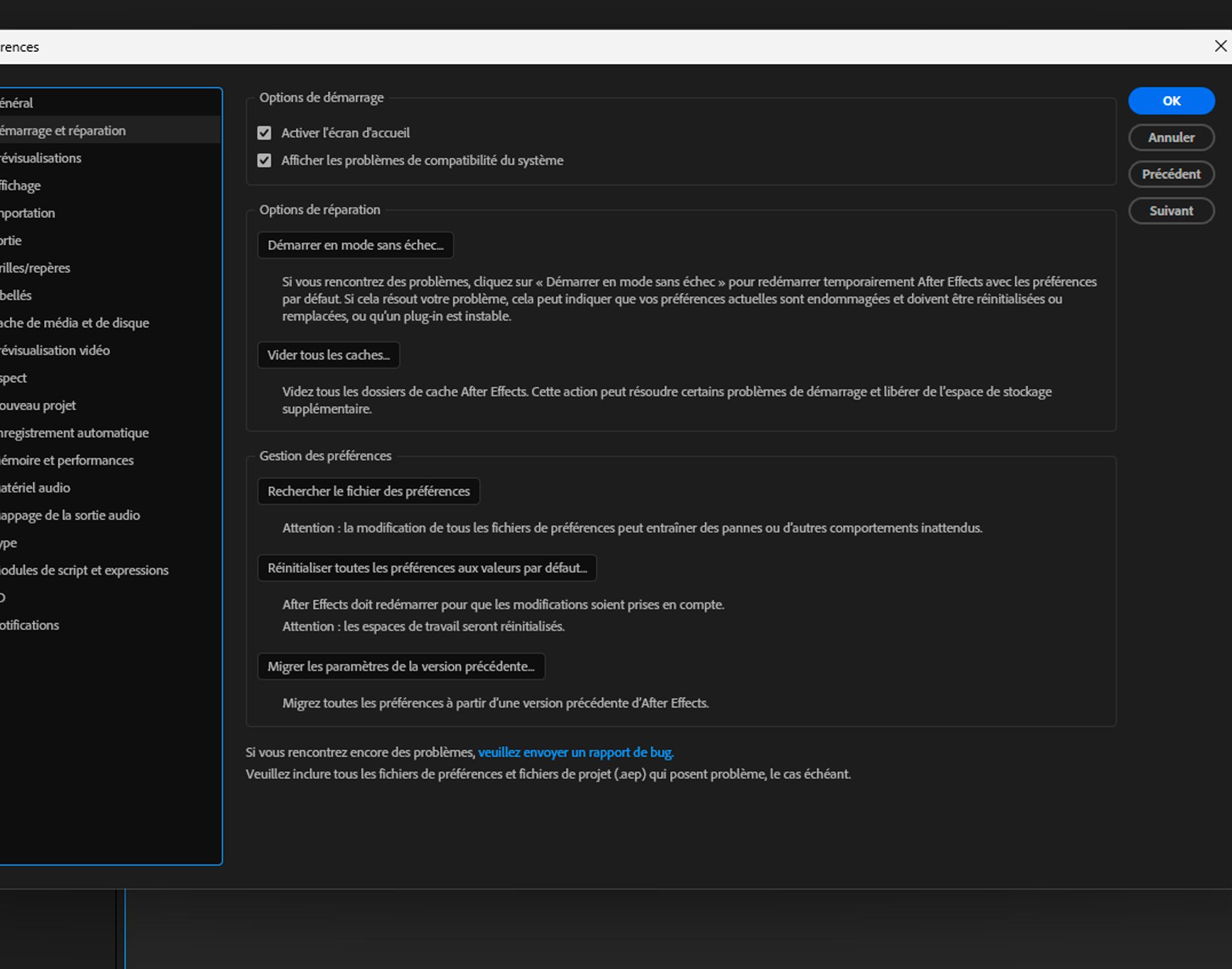Select the Général category
1232x969 pixels.
pos(110,103)
